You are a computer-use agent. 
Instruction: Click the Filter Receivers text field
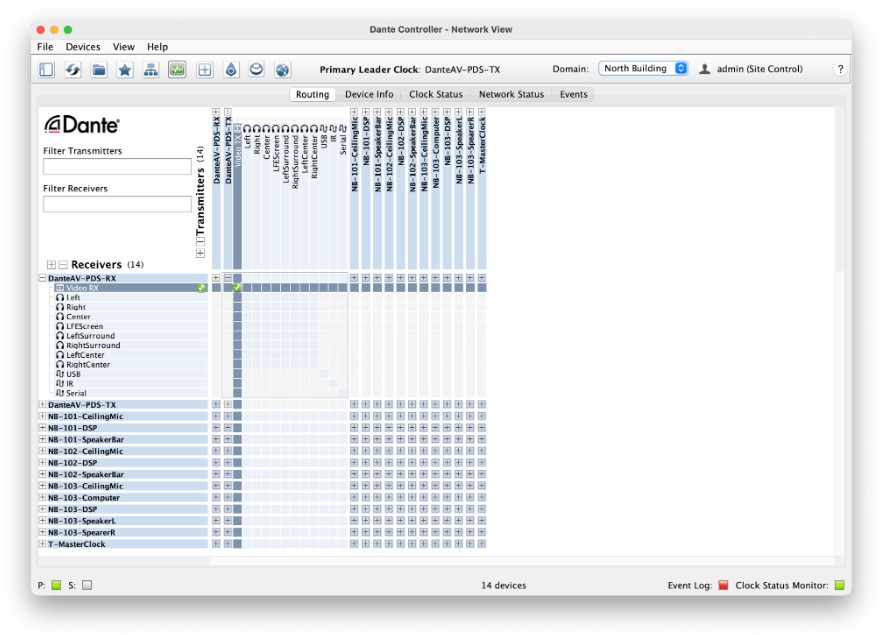pos(117,204)
